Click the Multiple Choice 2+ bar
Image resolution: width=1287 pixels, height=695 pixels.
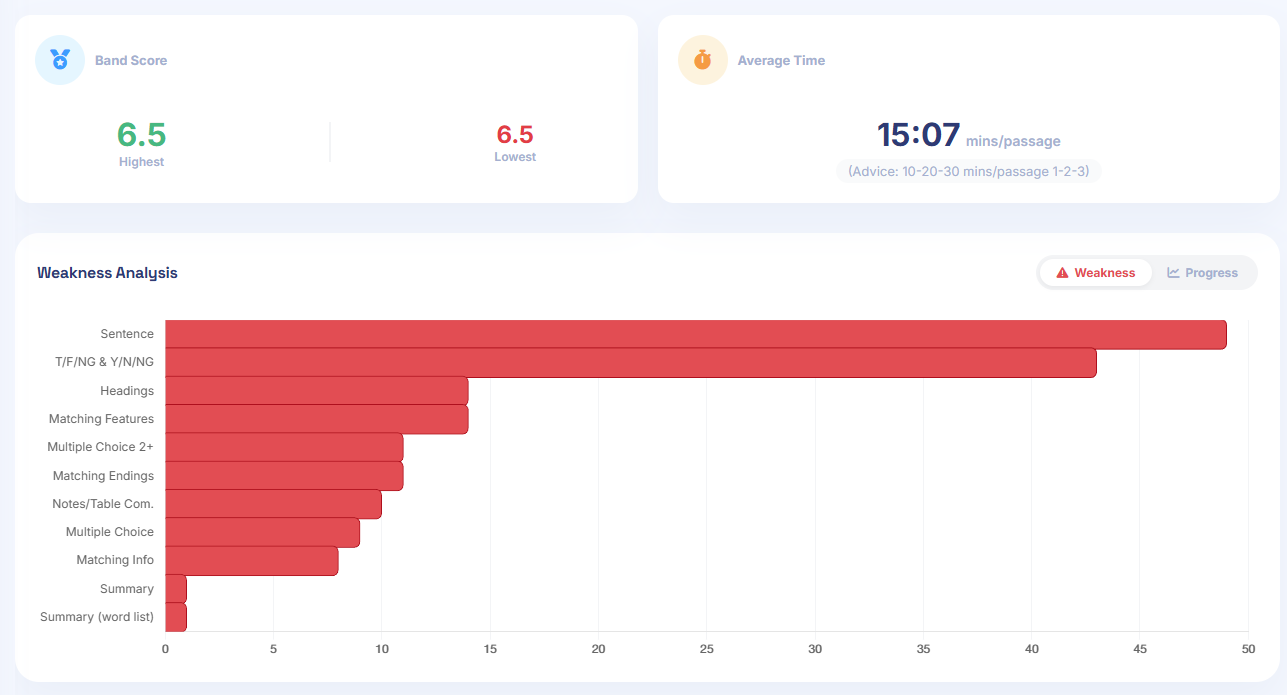pos(284,447)
